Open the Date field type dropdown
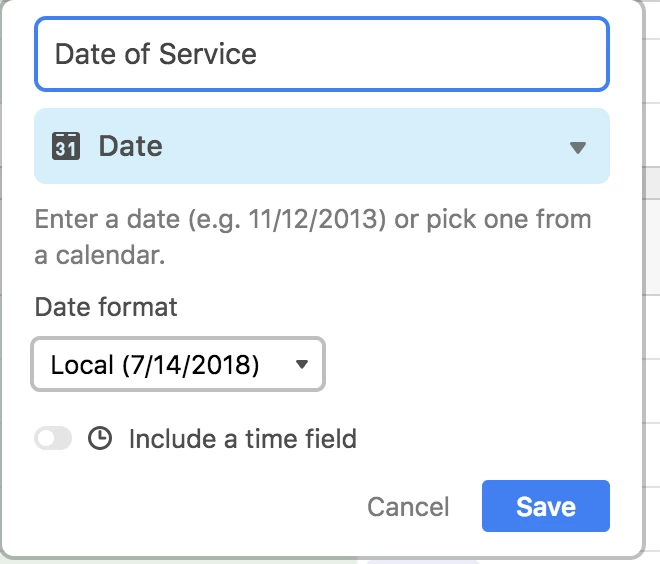 (321, 146)
